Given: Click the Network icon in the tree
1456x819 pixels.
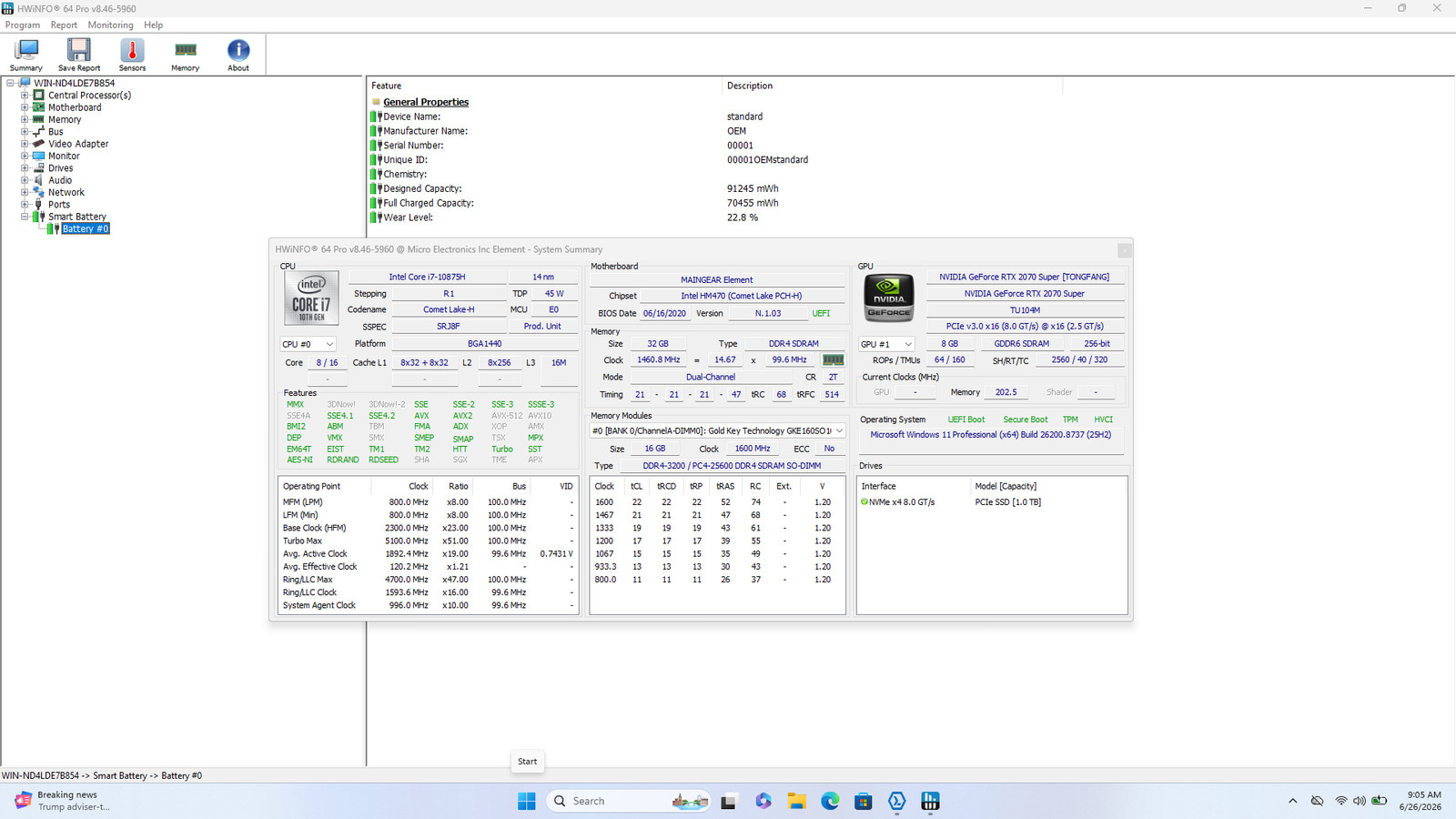Looking at the screenshot, I should tap(39, 192).
